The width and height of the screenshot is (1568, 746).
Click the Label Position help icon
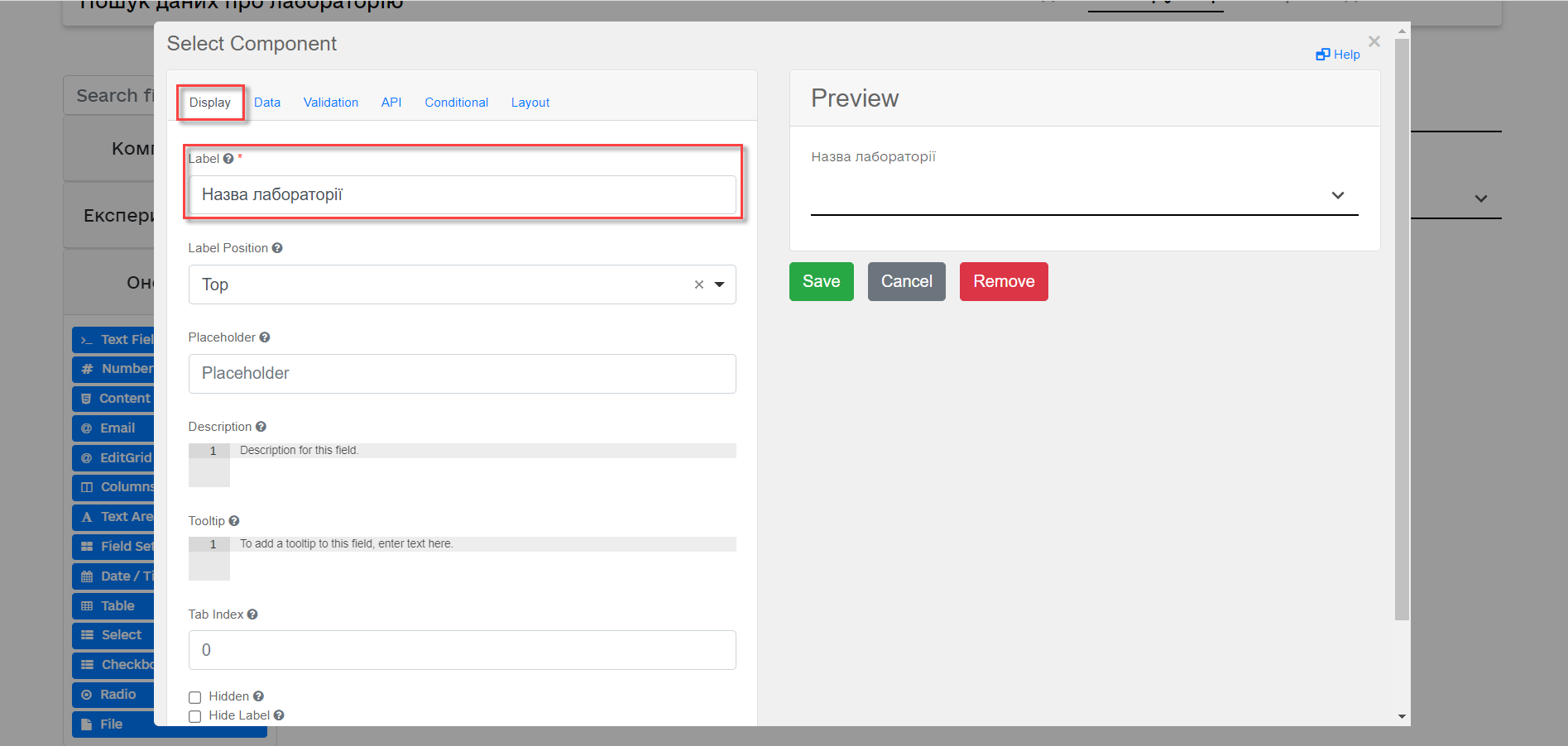point(277,248)
